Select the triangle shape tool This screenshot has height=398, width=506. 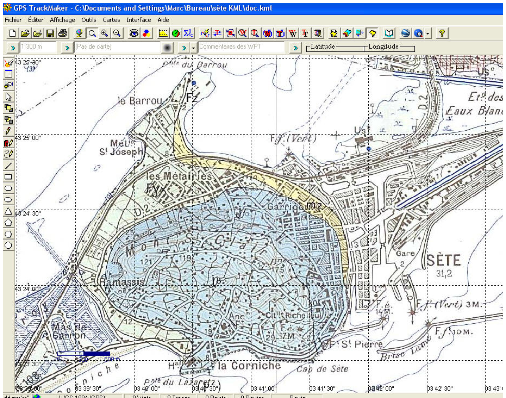click(x=8, y=211)
